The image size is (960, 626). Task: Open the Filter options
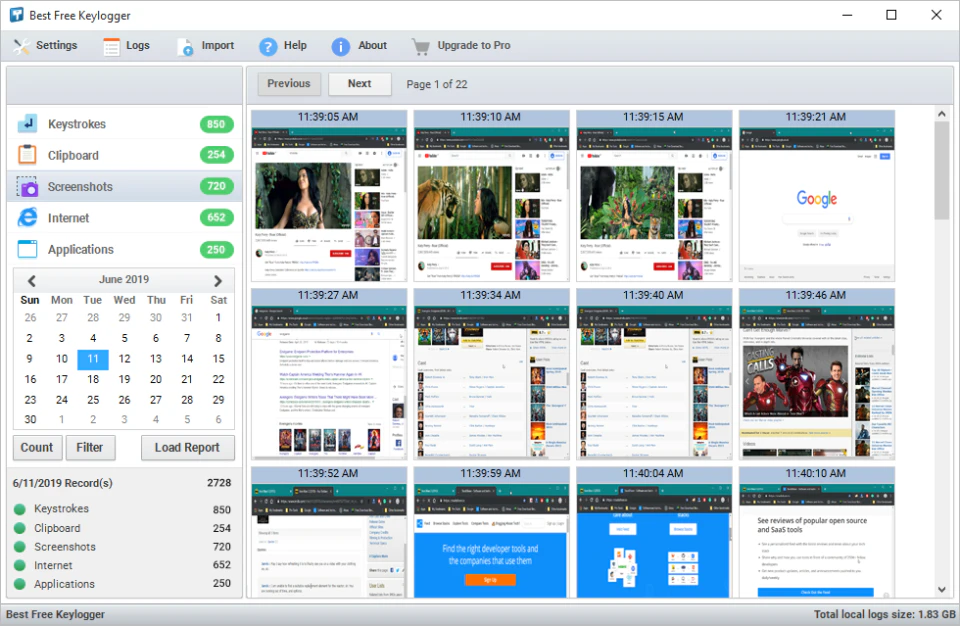(90, 447)
